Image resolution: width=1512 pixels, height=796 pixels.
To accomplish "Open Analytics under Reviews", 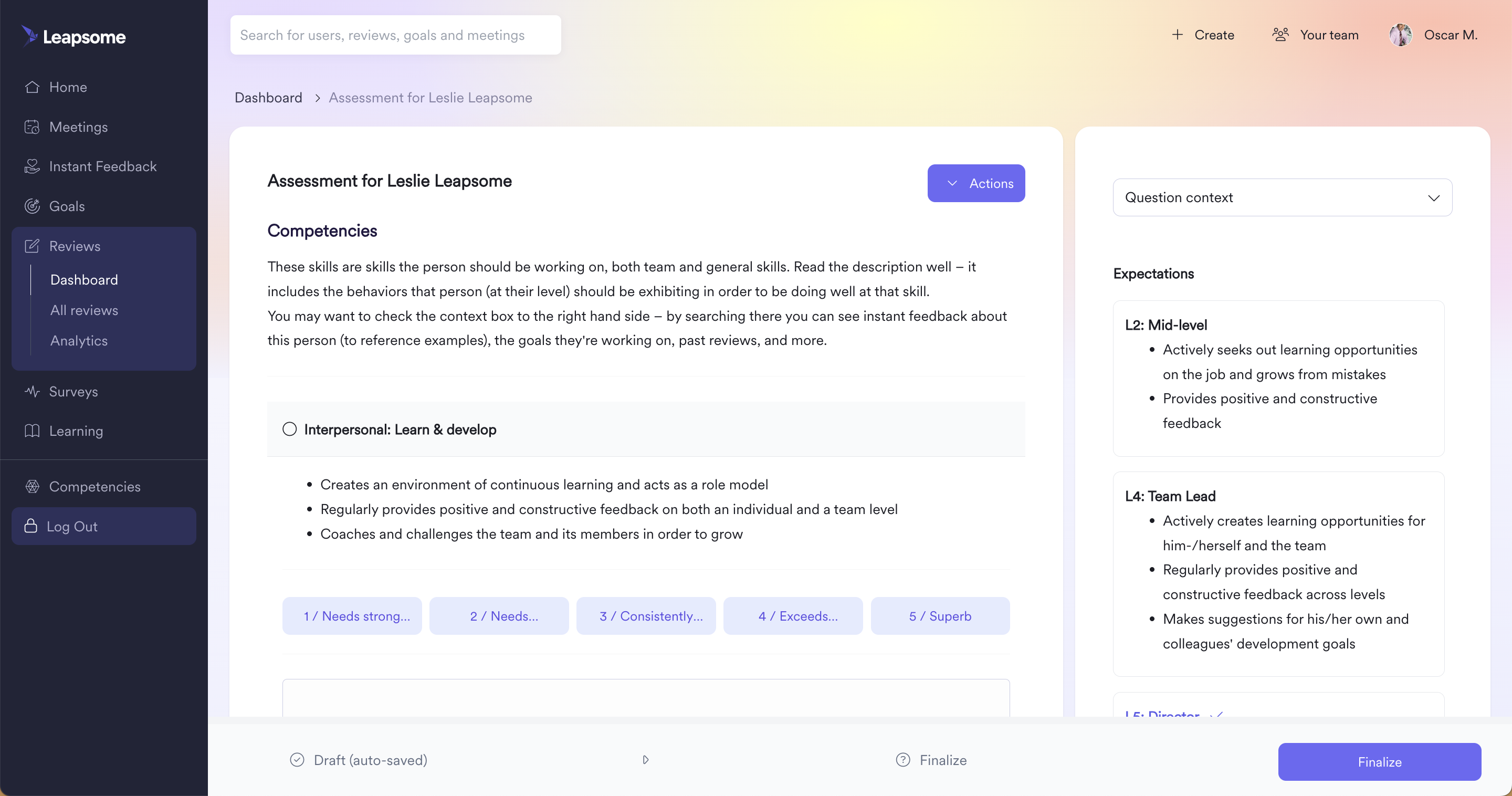I will [79, 340].
